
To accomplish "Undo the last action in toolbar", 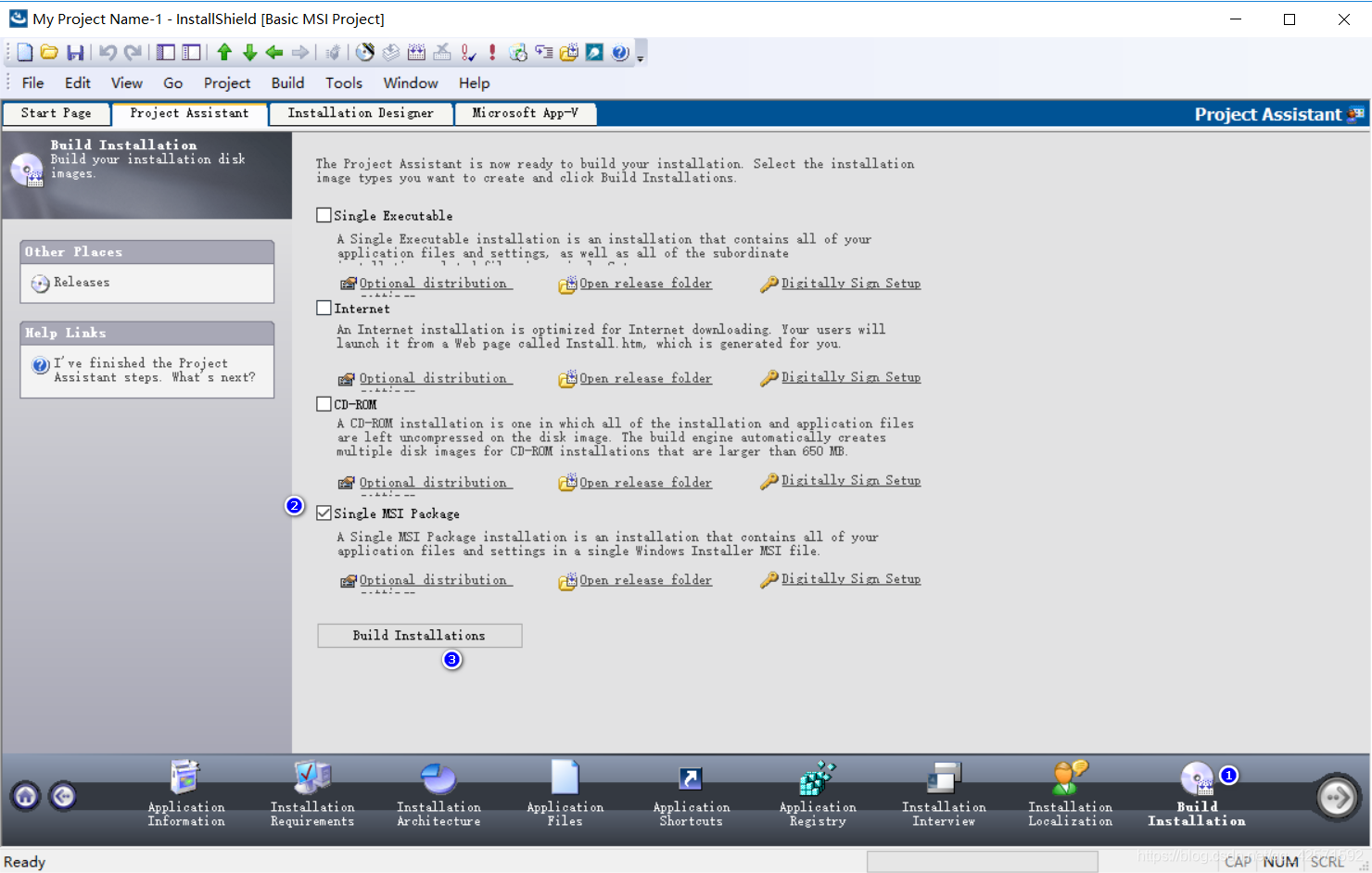I will [108, 53].
